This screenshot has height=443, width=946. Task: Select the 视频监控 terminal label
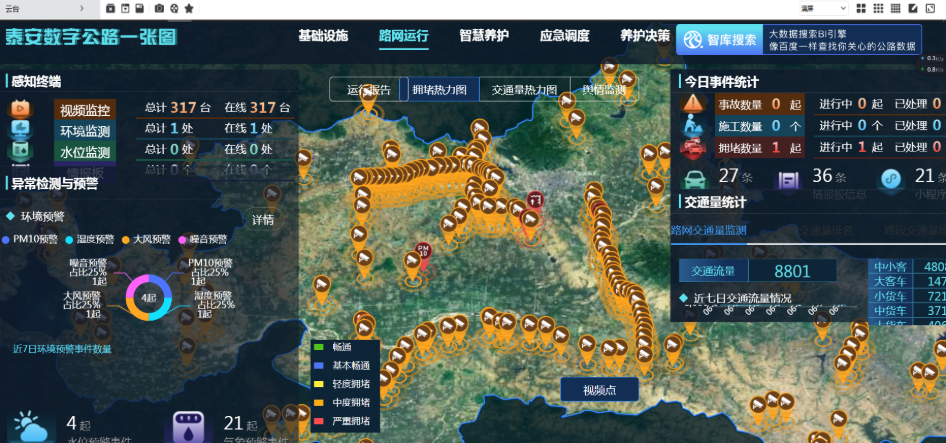(85, 110)
